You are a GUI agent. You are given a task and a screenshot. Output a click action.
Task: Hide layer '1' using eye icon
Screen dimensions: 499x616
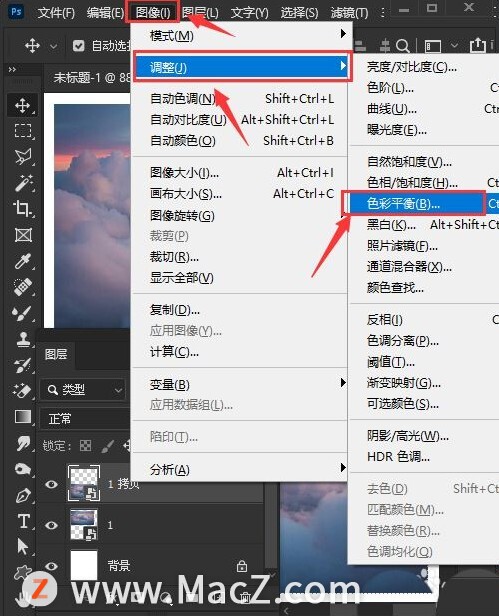point(51,525)
